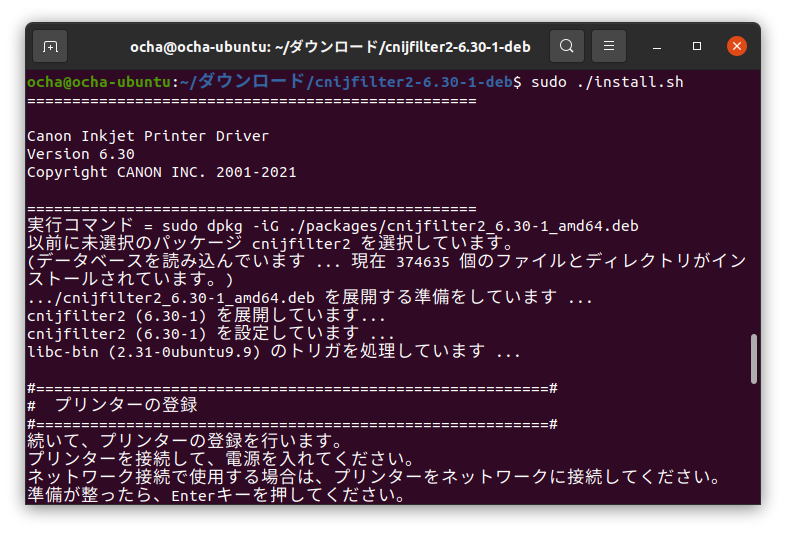Click the '# プリンターの登録' heading
Screen dimensions: 786x533
click(112, 405)
